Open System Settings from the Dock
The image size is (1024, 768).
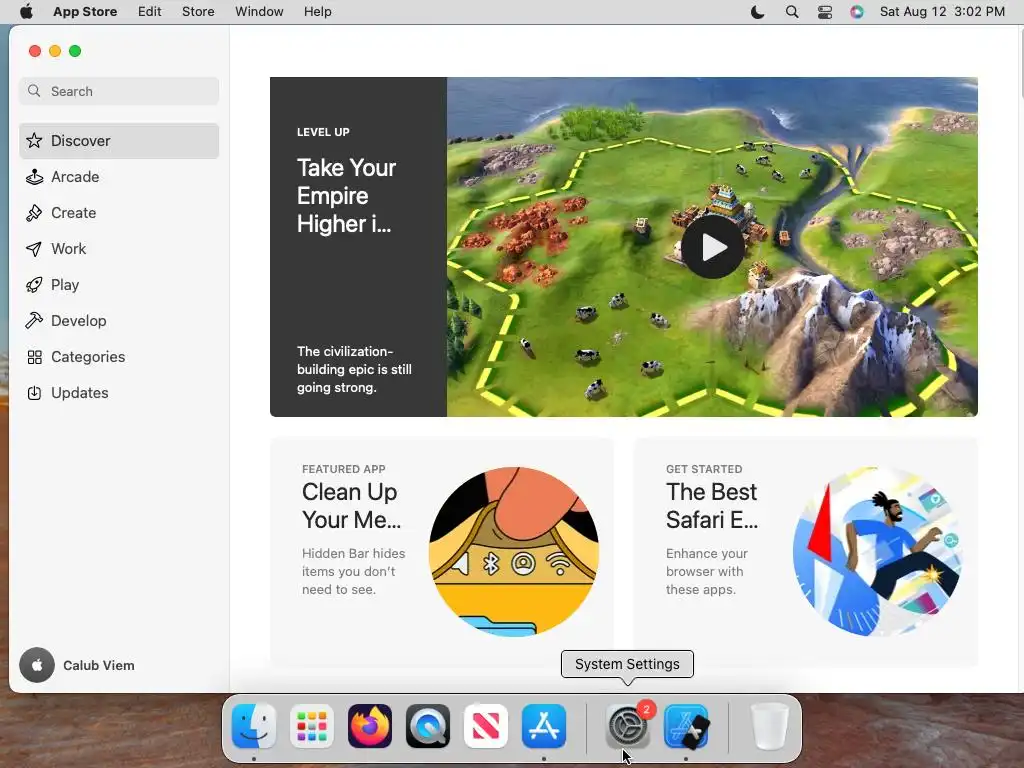pos(628,726)
